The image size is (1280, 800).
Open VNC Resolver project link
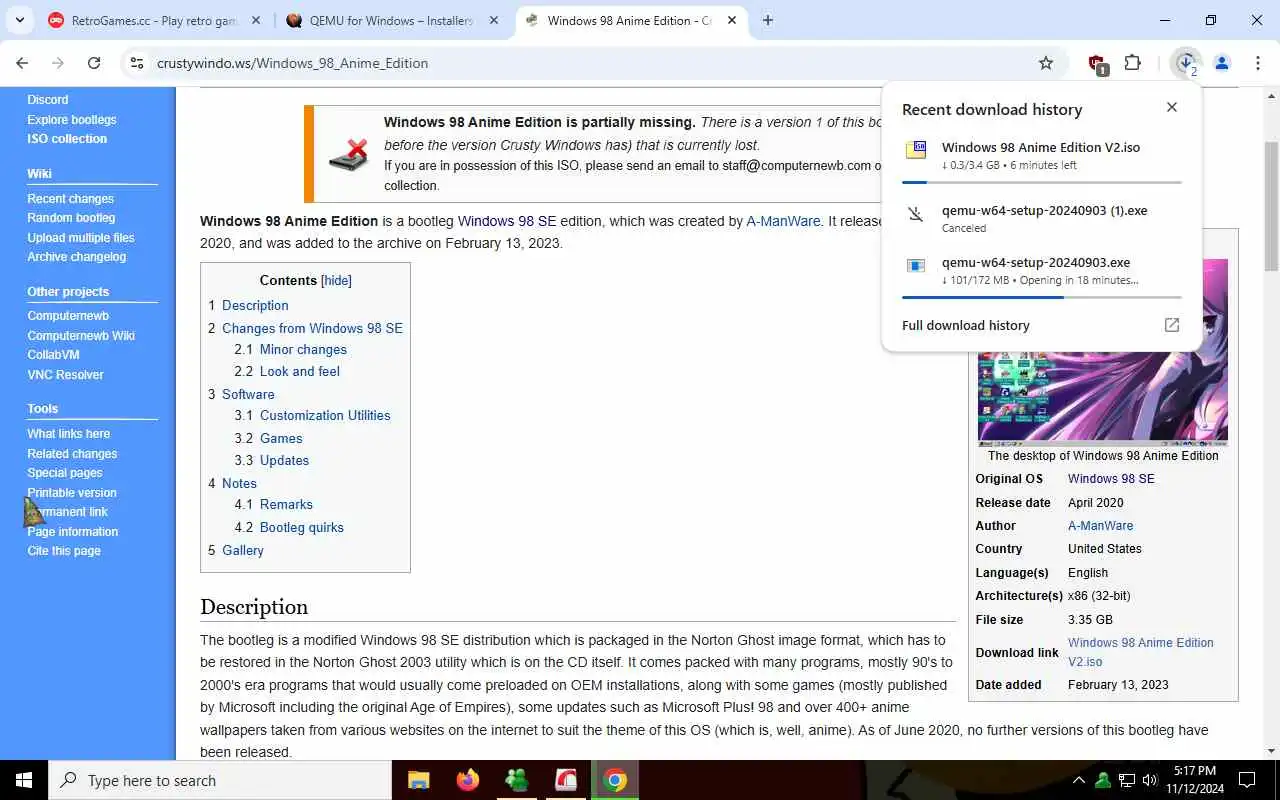click(65, 374)
